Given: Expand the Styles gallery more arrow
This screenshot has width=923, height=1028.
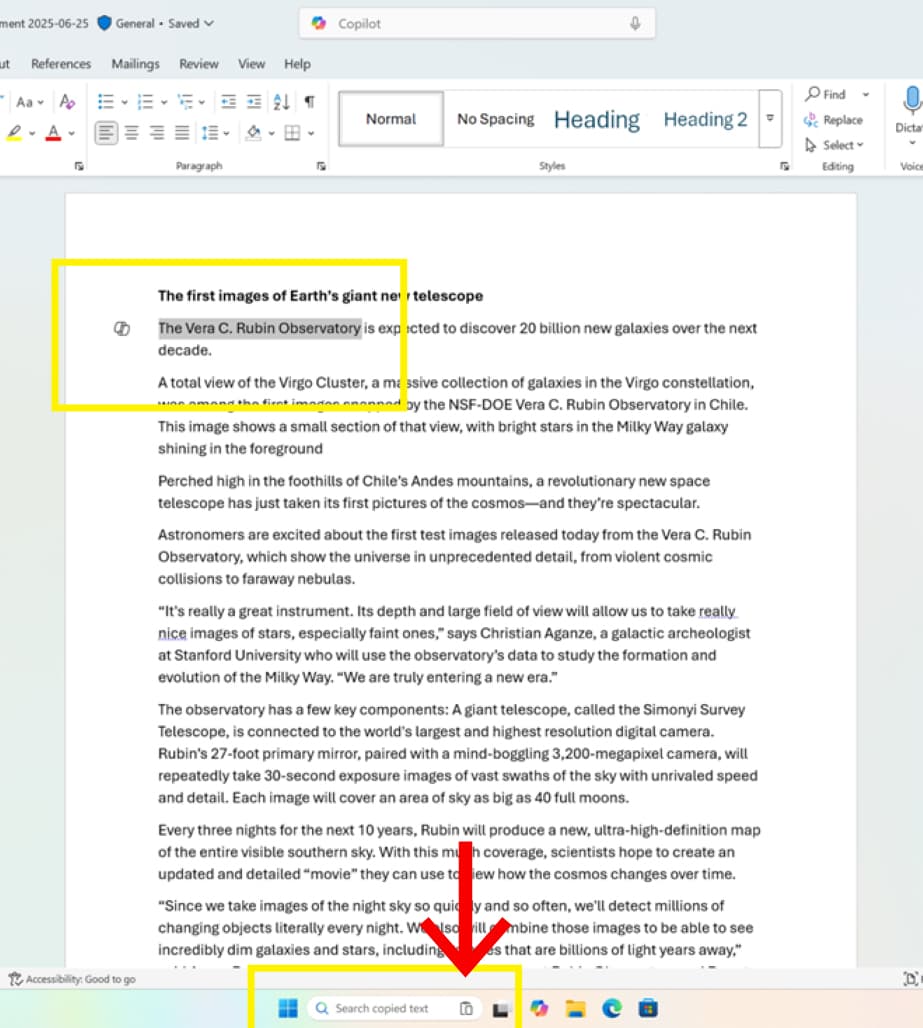Looking at the screenshot, I should pyautogui.click(x=770, y=118).
